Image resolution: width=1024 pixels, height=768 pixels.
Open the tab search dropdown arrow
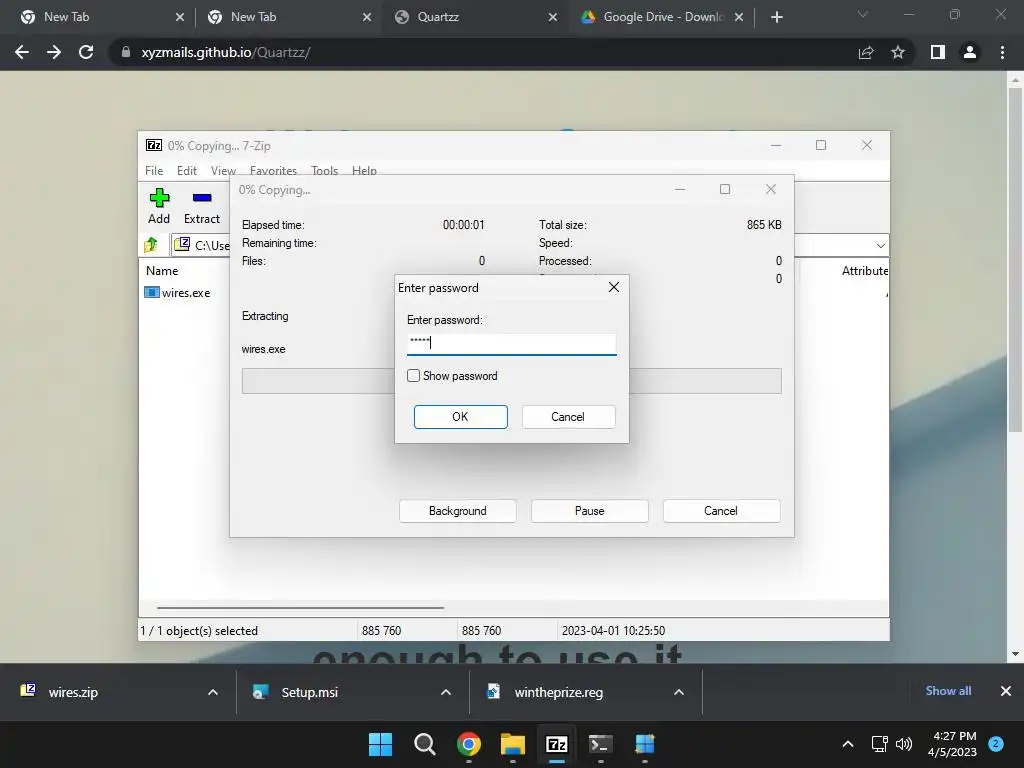863,14
